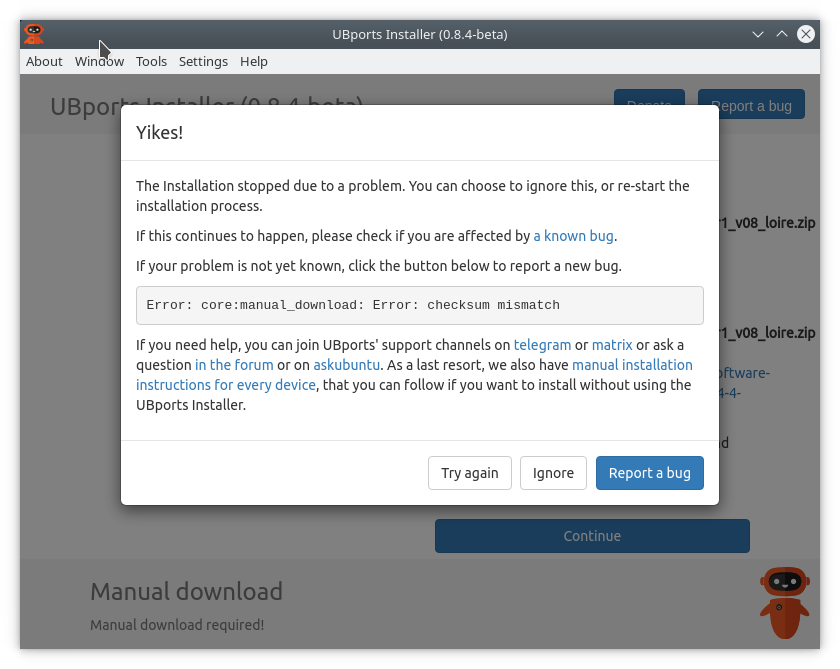Open the Tools menu
Screen dimensions: 840x669
pos(151,62)
